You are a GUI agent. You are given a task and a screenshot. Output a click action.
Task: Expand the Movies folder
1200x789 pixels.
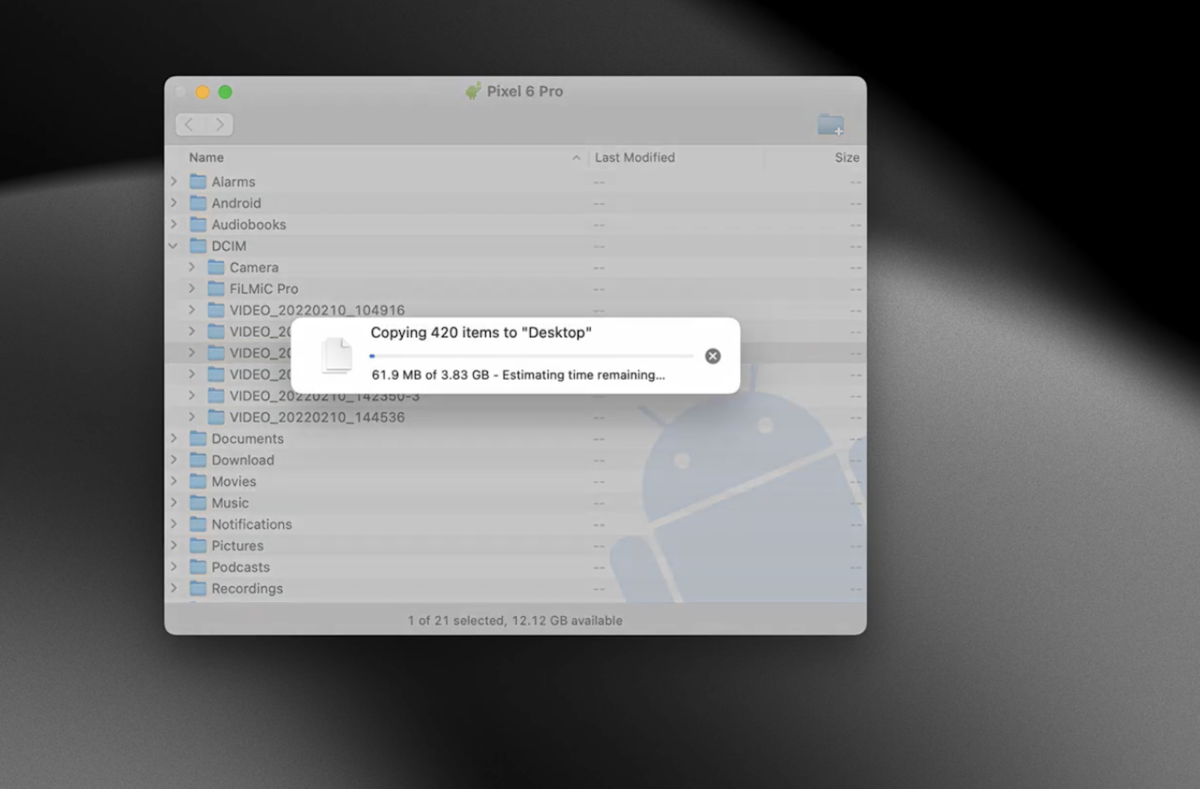174,482
